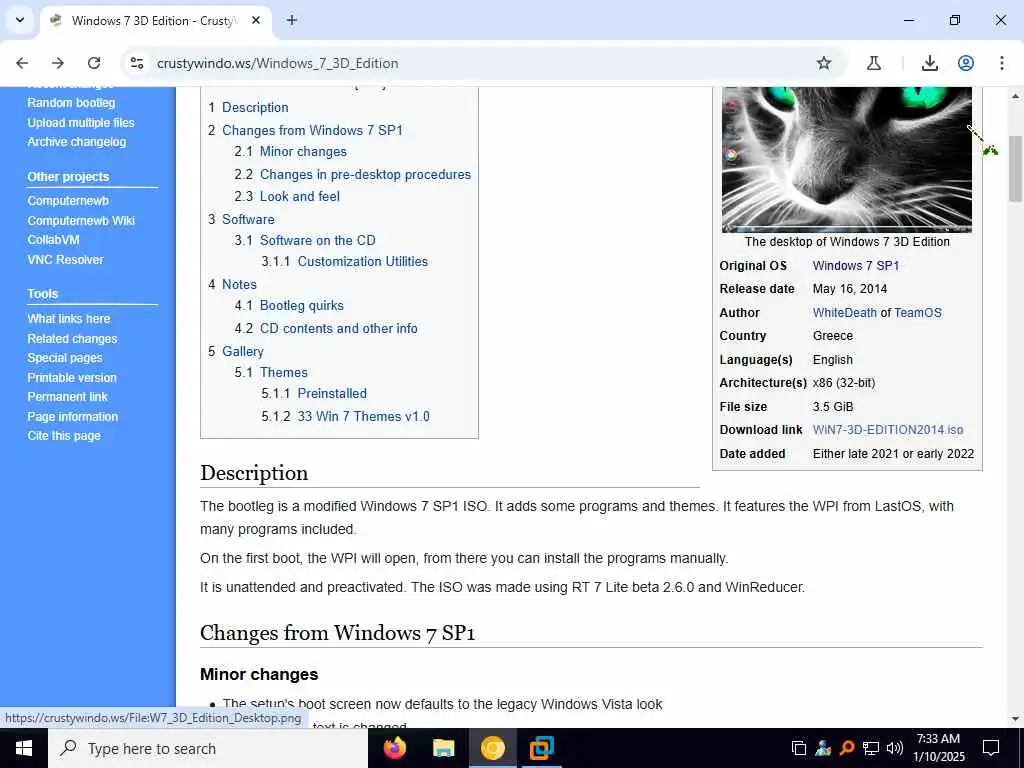This screenshot has width=1024, height=768.
Task: Bookmark this page with the star icon
Action: (824, 63)
